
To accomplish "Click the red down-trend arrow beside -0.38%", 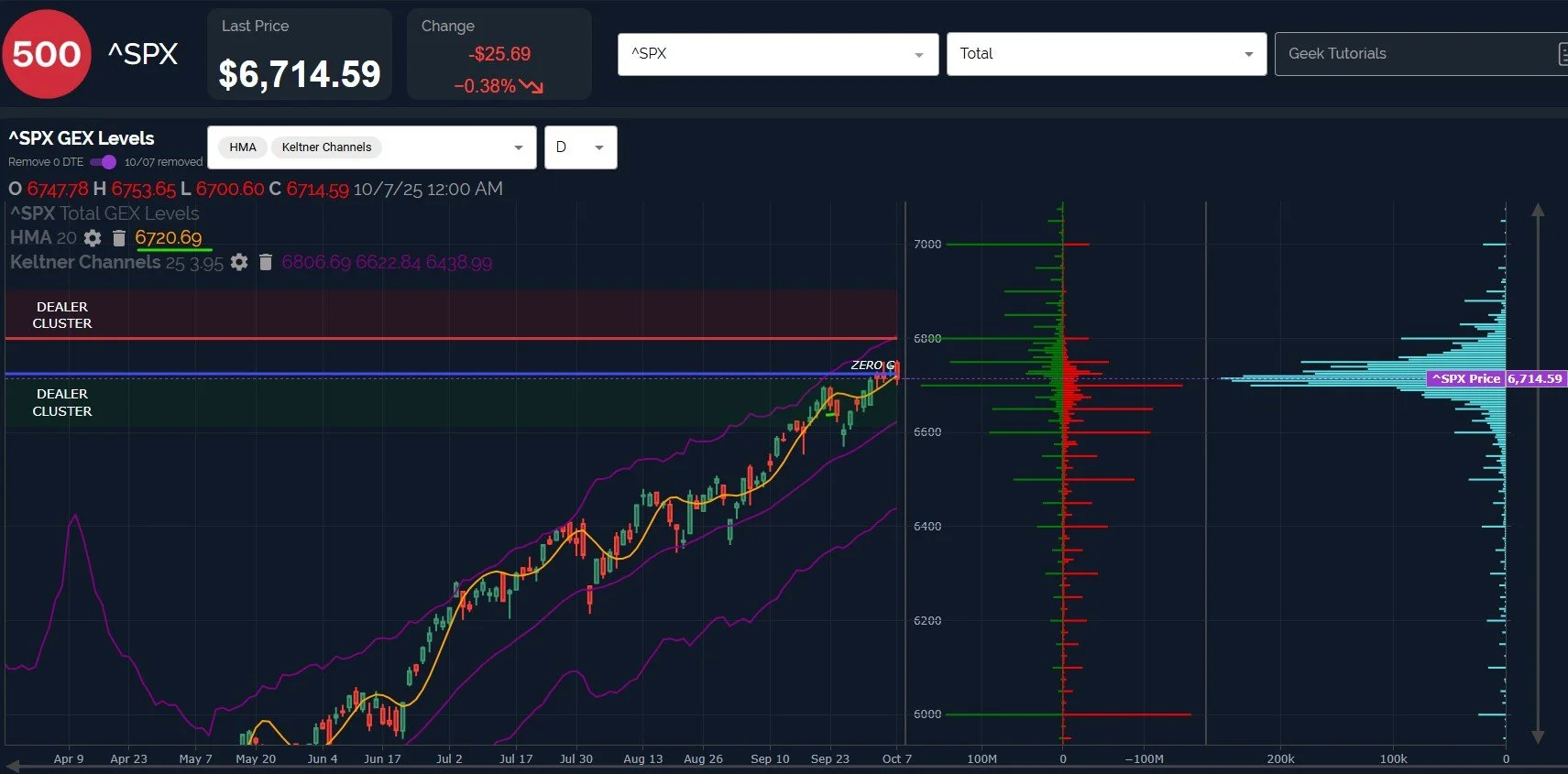I will (x=532, y=86).
